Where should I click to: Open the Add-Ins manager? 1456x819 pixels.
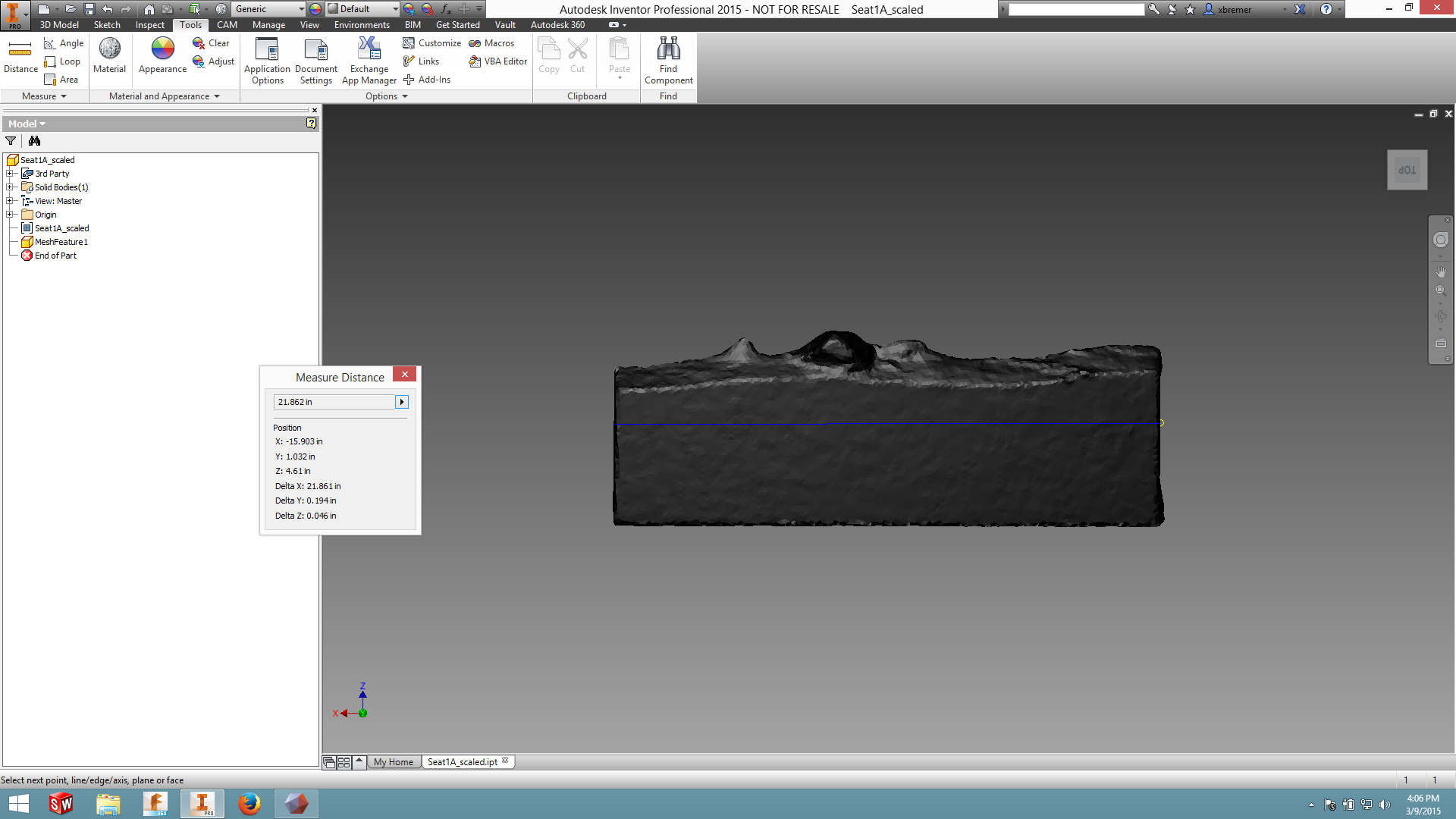(426, 80)
